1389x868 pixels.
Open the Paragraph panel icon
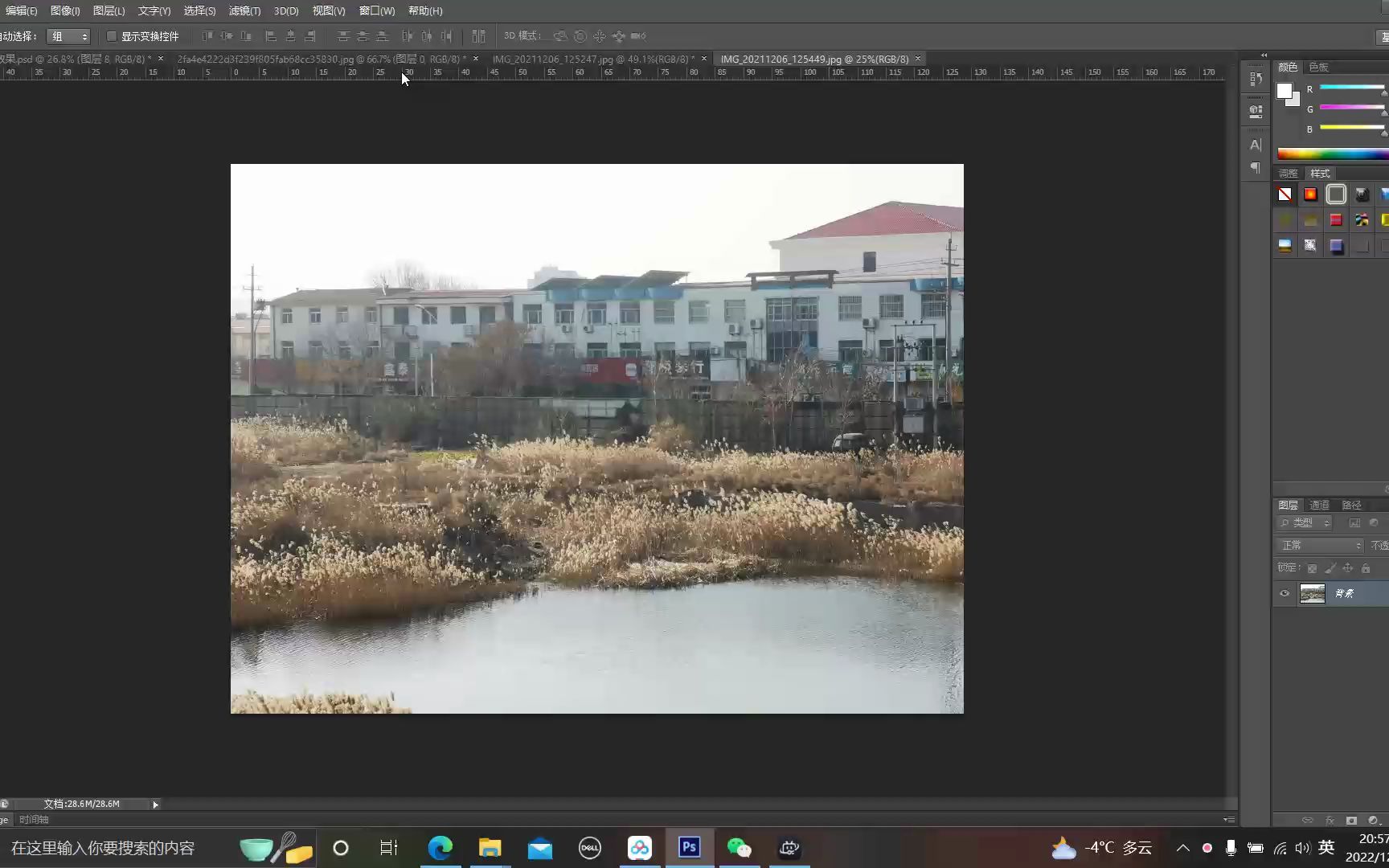pyautogui.click(x=1256, y=168)
